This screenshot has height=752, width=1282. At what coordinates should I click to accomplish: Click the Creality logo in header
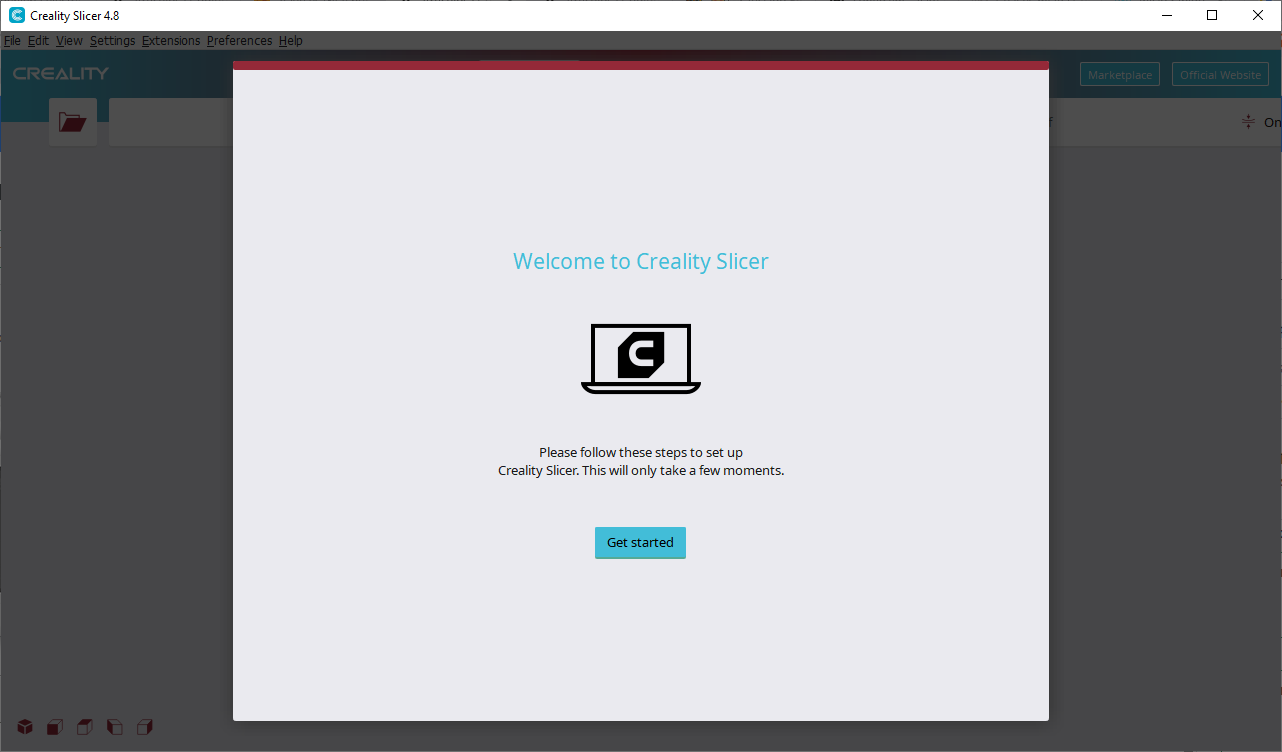(x=61, y=74)
